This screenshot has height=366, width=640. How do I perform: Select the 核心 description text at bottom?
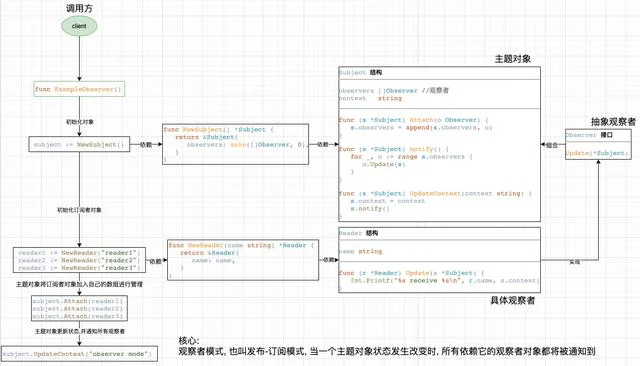click(x=387, y=346)
